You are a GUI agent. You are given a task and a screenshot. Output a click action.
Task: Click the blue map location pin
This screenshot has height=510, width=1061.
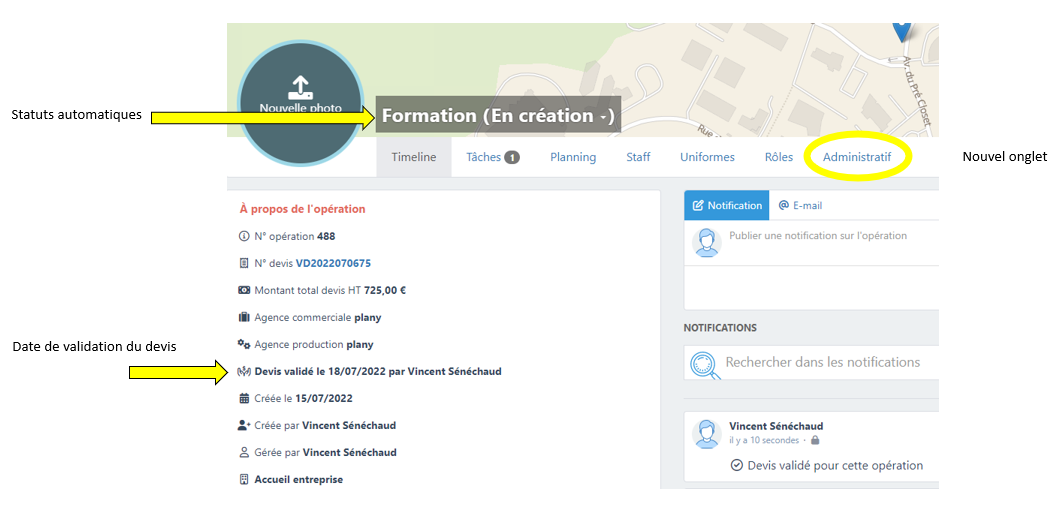tap(901, 29)
